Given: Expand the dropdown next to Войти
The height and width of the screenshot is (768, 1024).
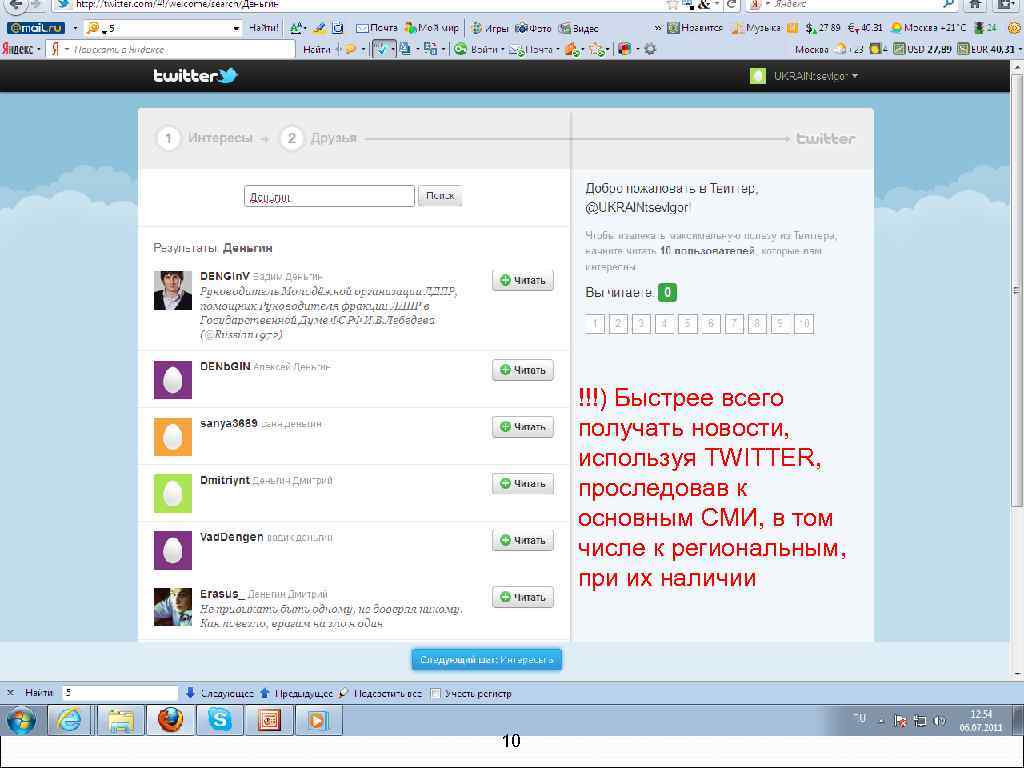Looking at the screenshot, I should coord(503,49).
